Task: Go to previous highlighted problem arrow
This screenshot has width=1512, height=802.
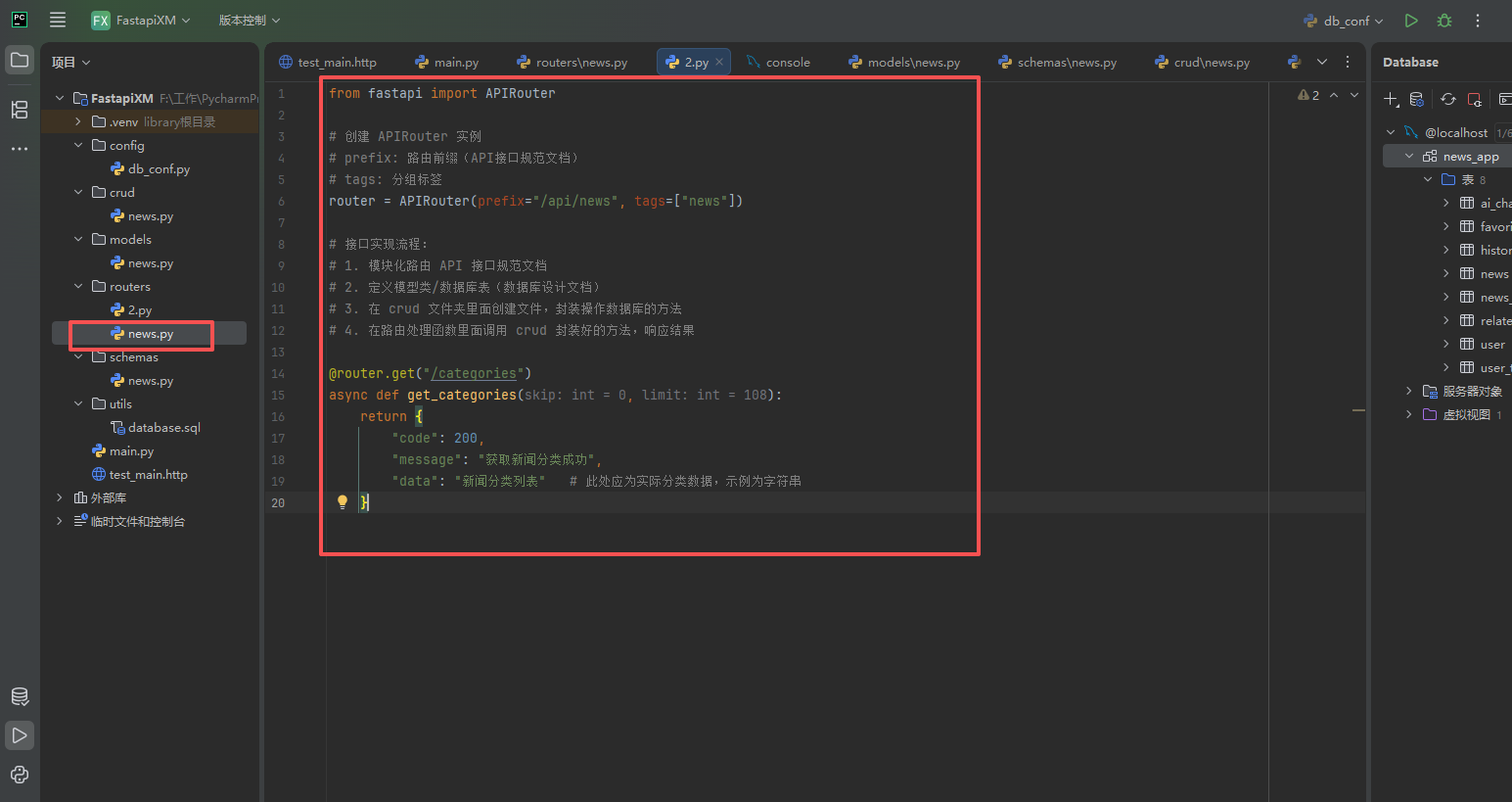Action: [x=1334, y=95]
